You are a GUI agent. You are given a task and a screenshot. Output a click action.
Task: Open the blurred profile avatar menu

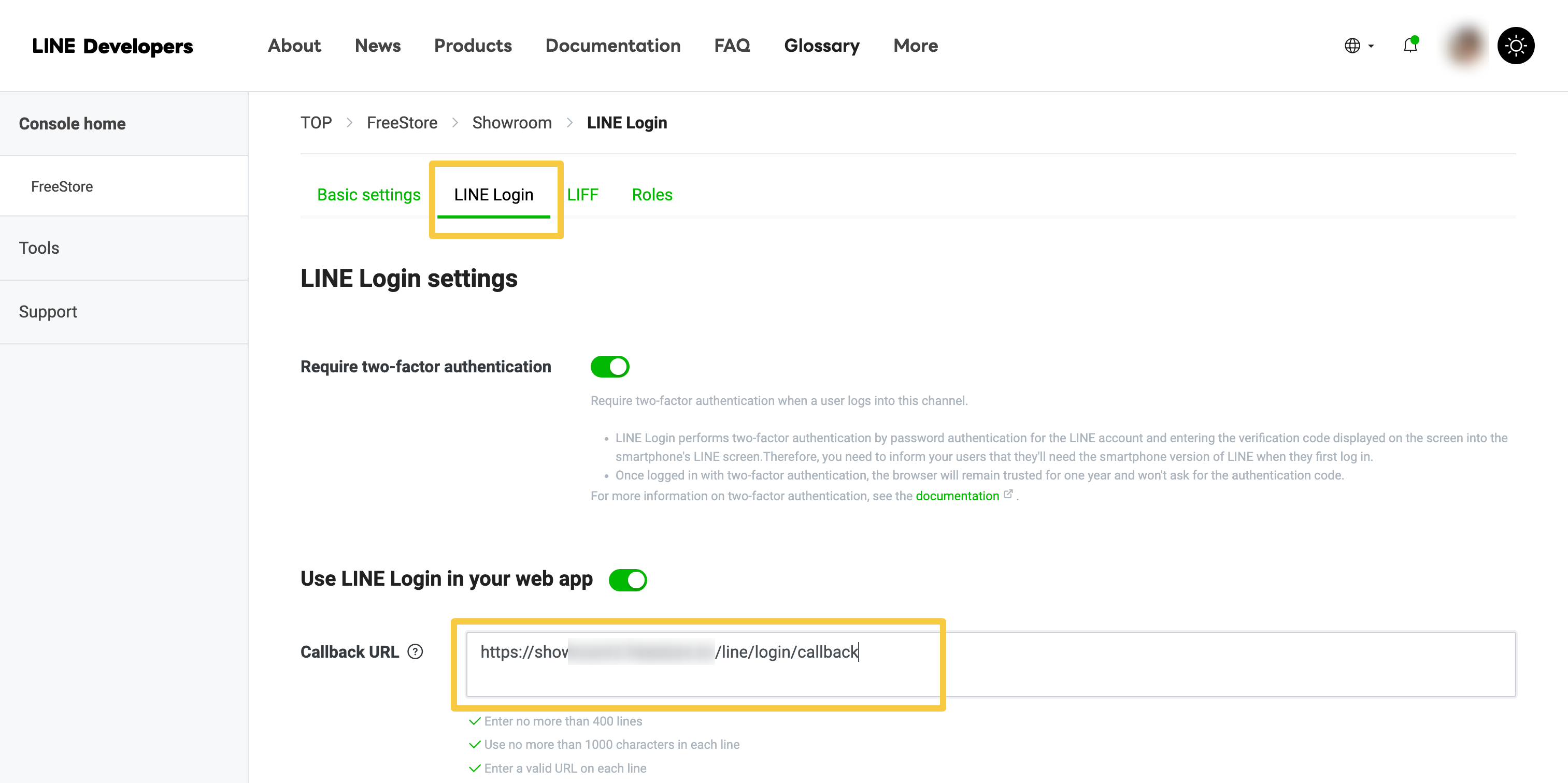click(1466, 46)
